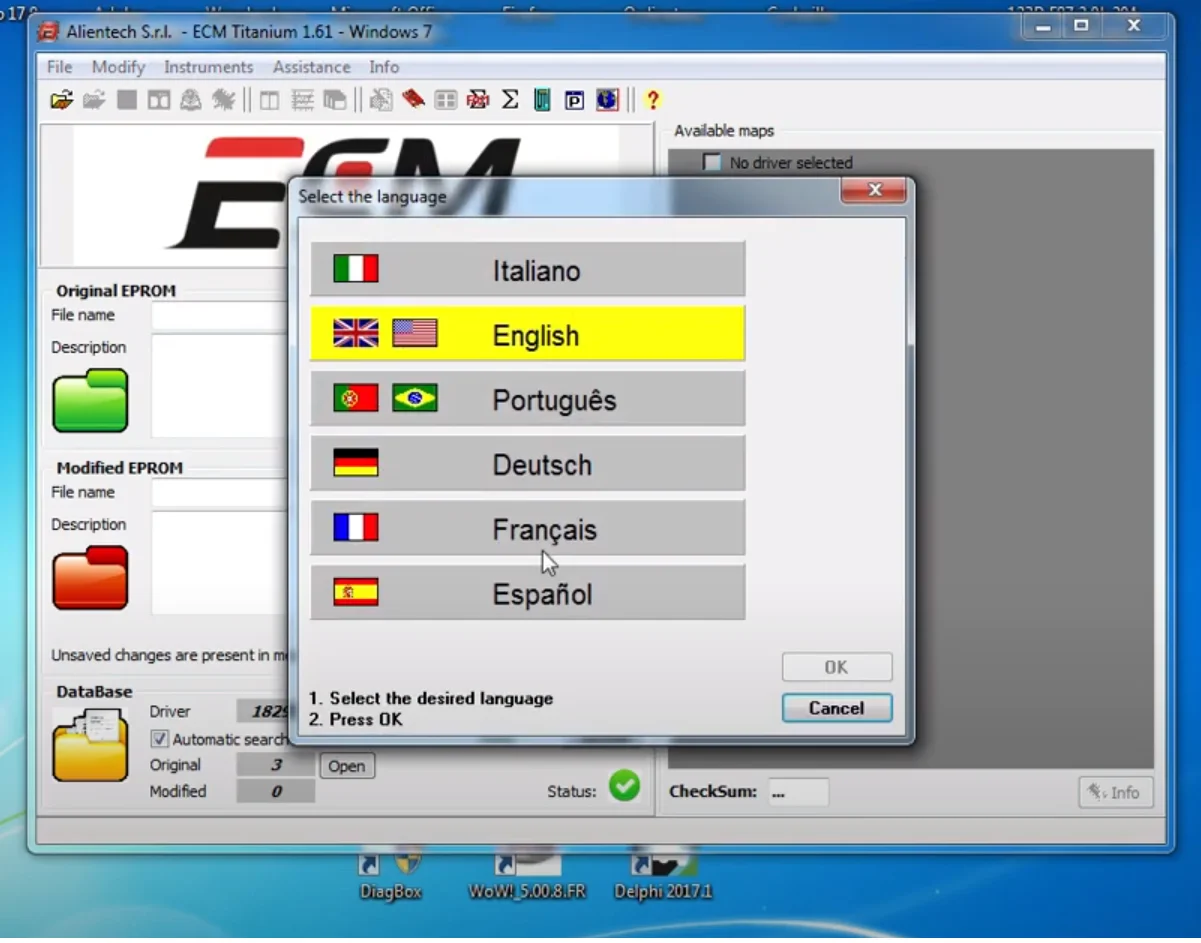1201x943 pixels.
Task: Uncheck the No driver selected checkbox
Action: tap(713, 161)
